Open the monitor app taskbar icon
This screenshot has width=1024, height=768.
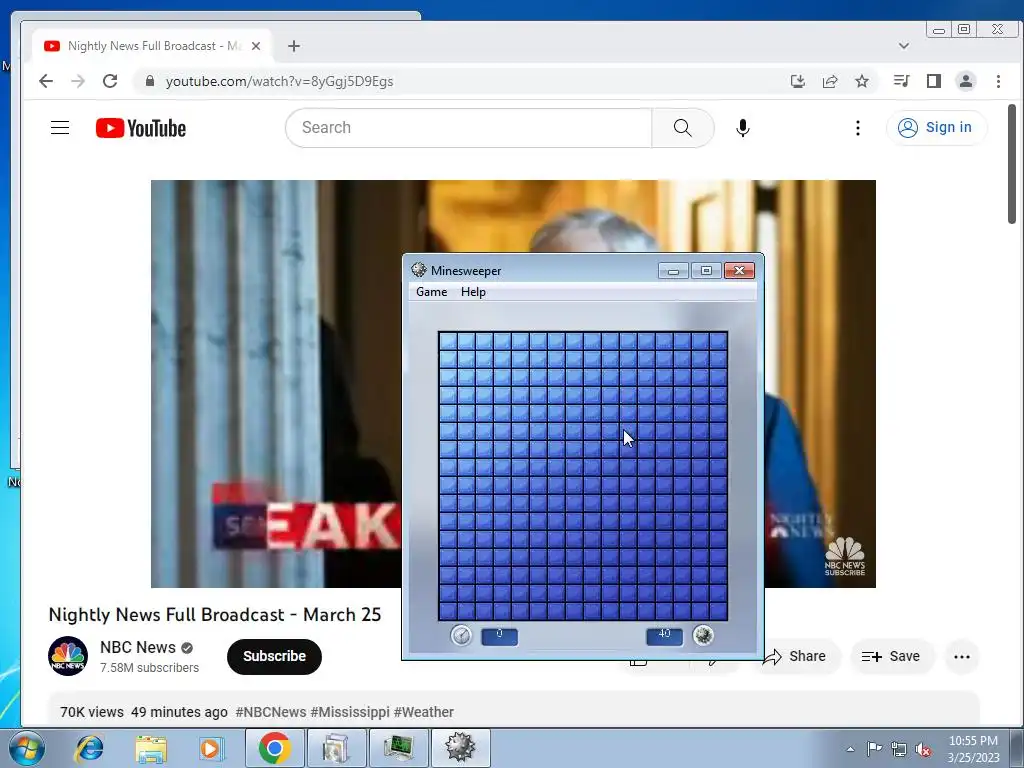pyautogui.click(x=398, y=748)
